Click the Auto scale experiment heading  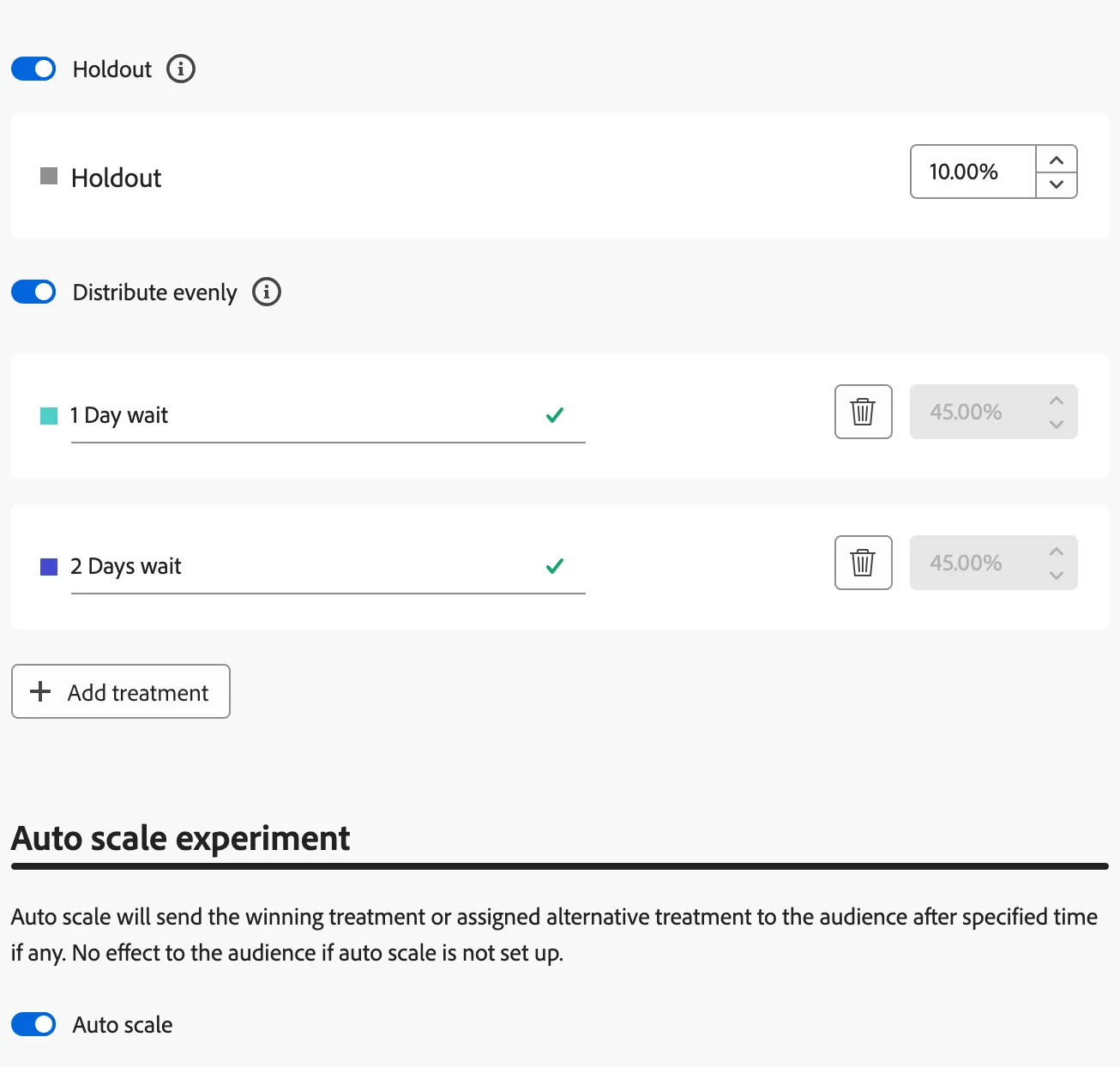[181, 838]
